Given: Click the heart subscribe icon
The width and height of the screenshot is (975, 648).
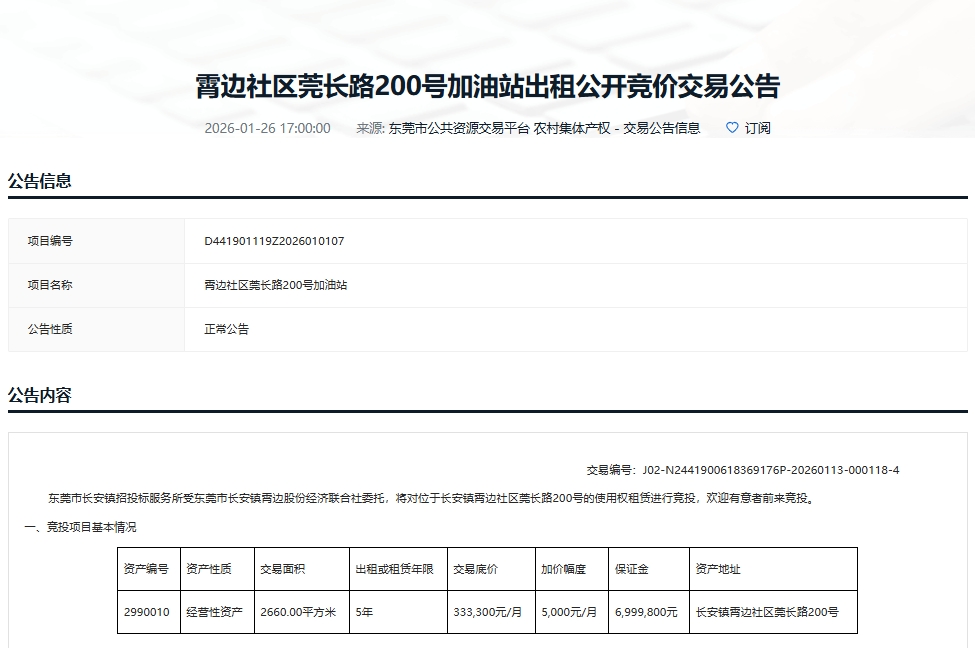Looking at the screenshot, I should (x=732, y=128).
